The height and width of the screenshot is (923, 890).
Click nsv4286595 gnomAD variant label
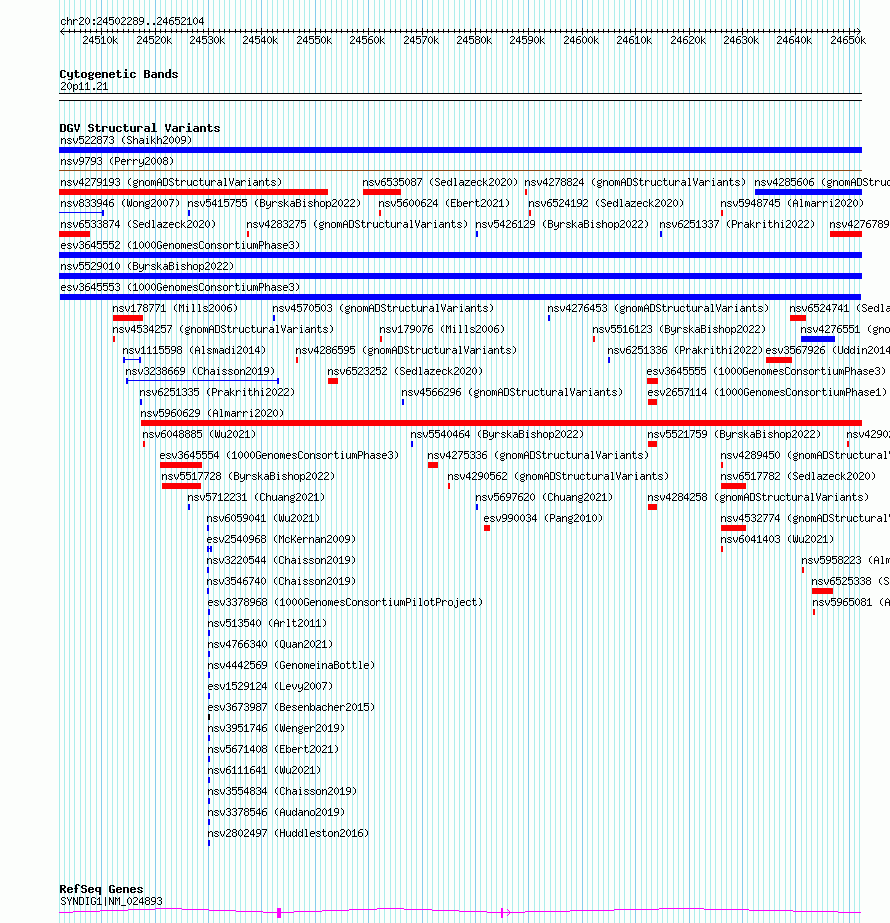point(406,350)
